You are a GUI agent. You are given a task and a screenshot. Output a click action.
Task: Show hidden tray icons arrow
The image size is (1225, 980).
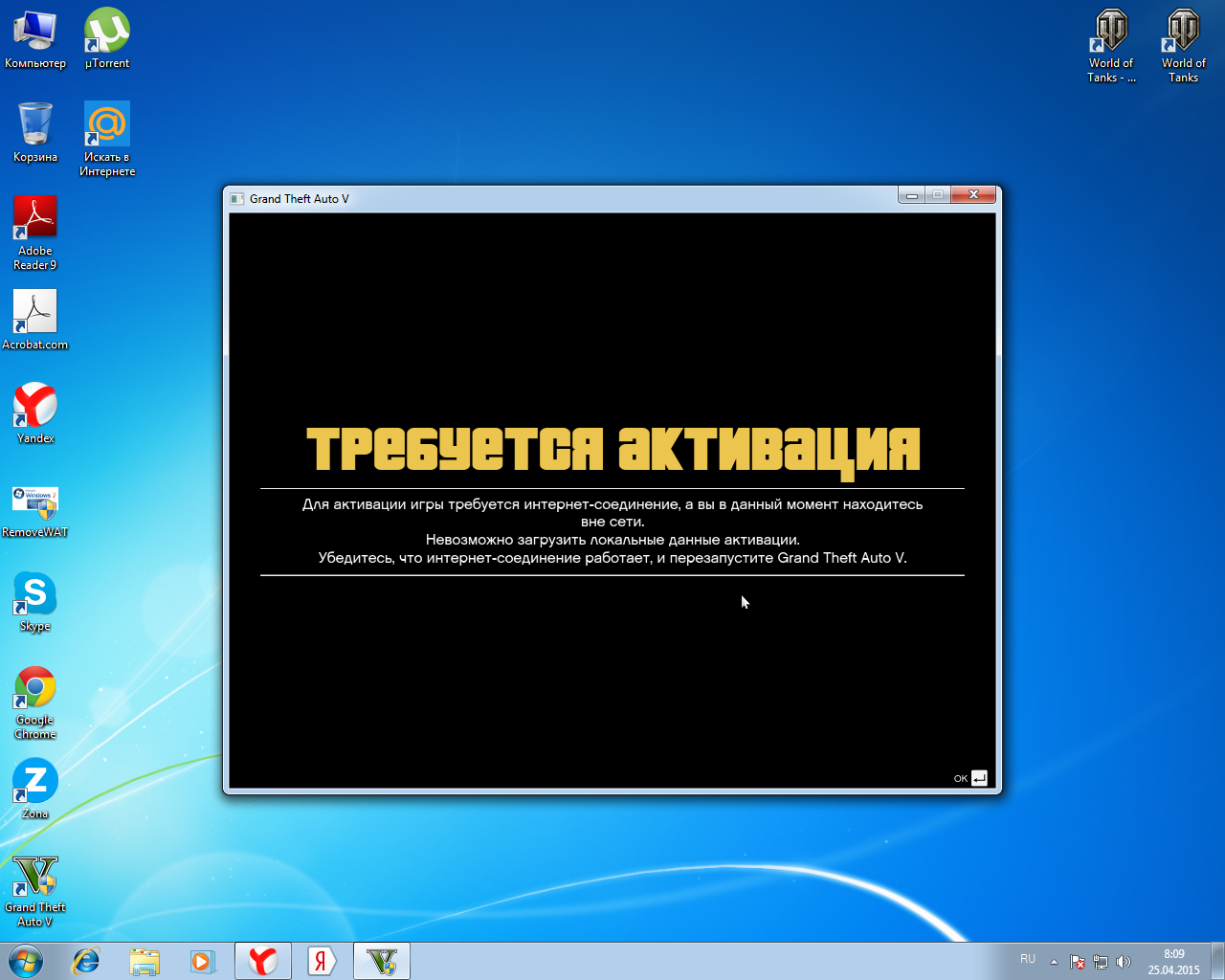1054,962
